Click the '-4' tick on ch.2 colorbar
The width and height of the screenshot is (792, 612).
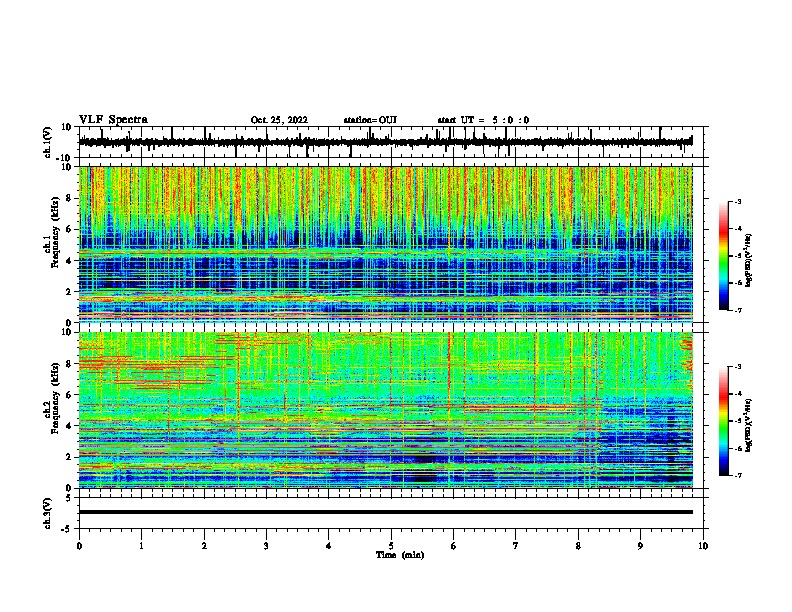(737, 394)
